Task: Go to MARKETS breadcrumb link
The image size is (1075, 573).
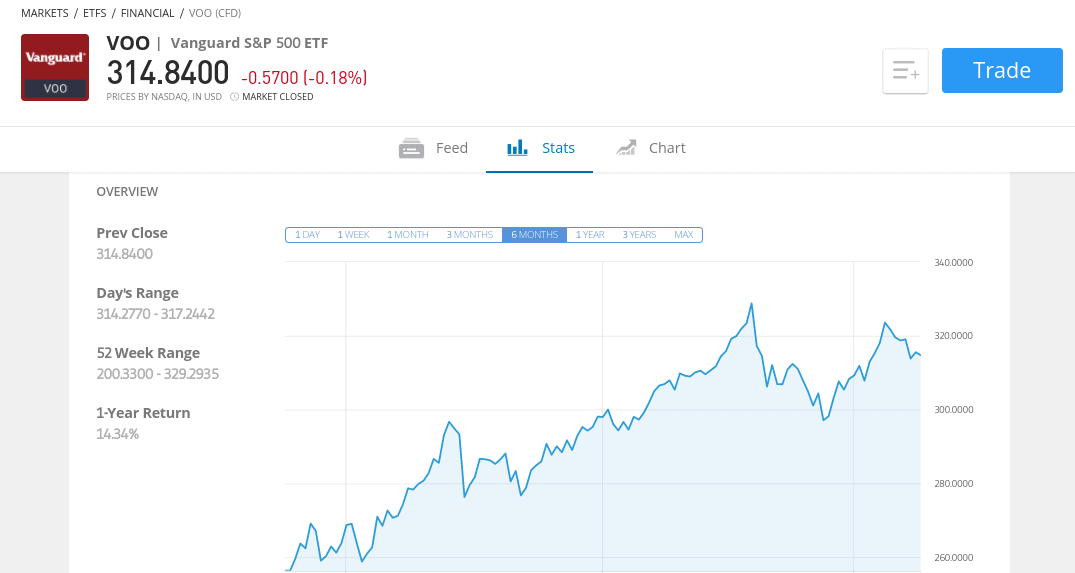Action: [x=45, y=13]
